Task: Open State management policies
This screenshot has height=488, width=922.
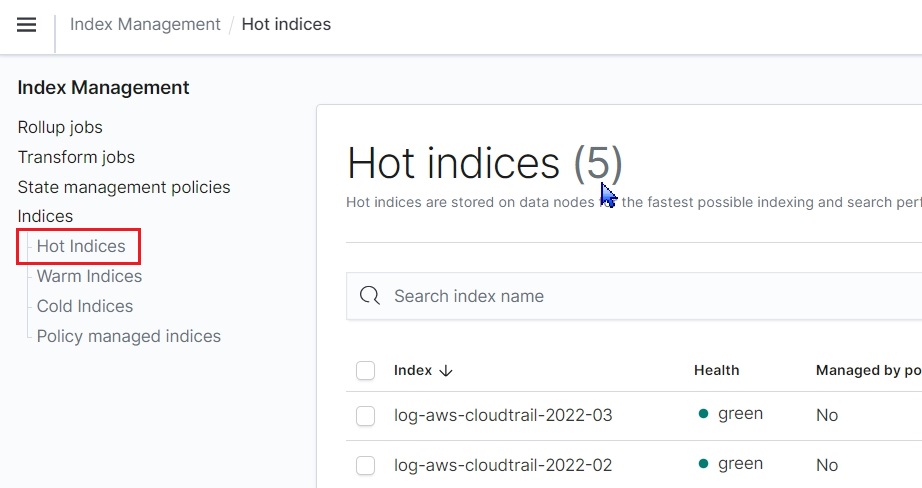Action: tap(124, 187)
